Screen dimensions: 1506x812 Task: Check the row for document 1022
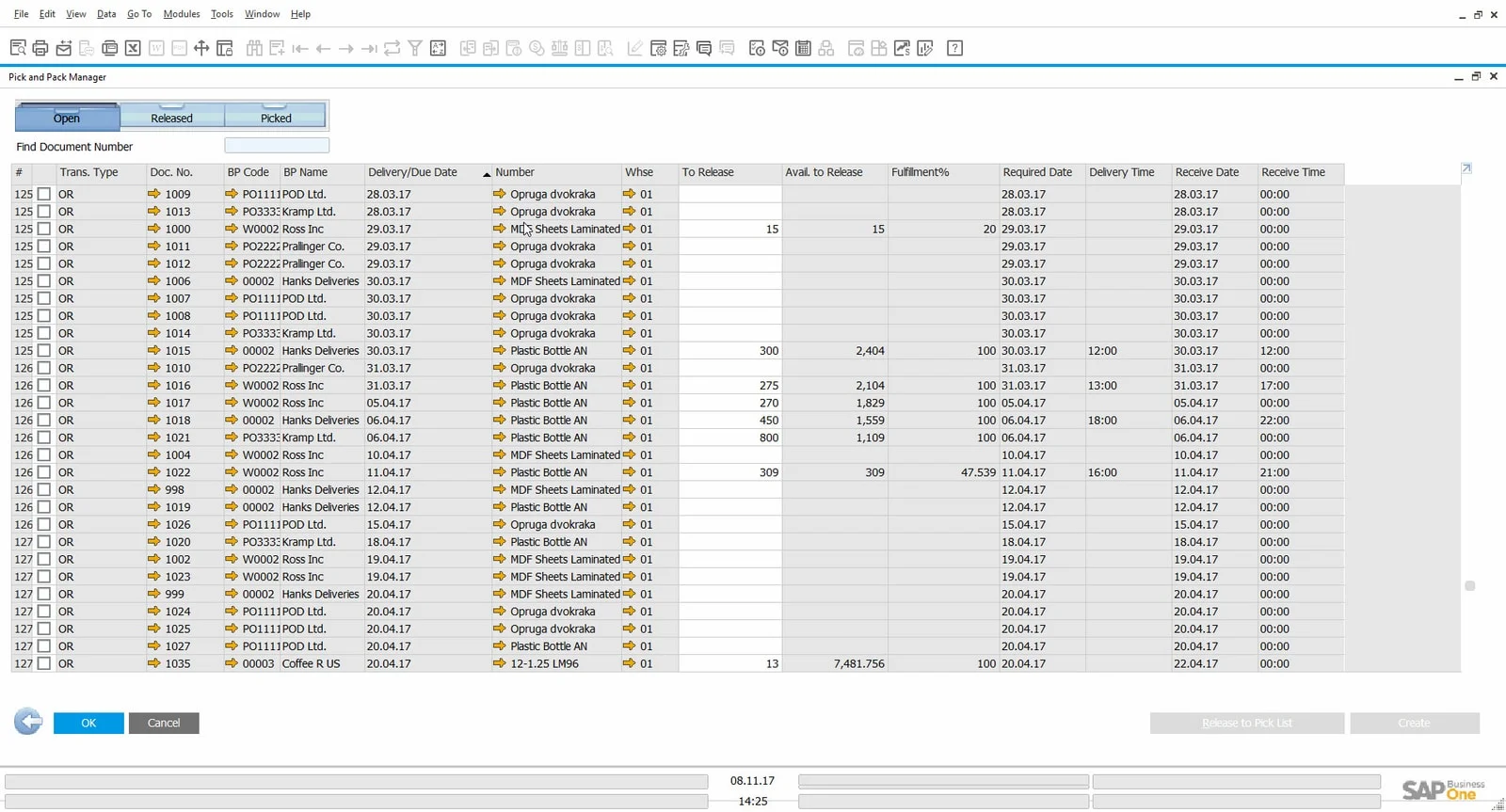click(x=44, y=472)
